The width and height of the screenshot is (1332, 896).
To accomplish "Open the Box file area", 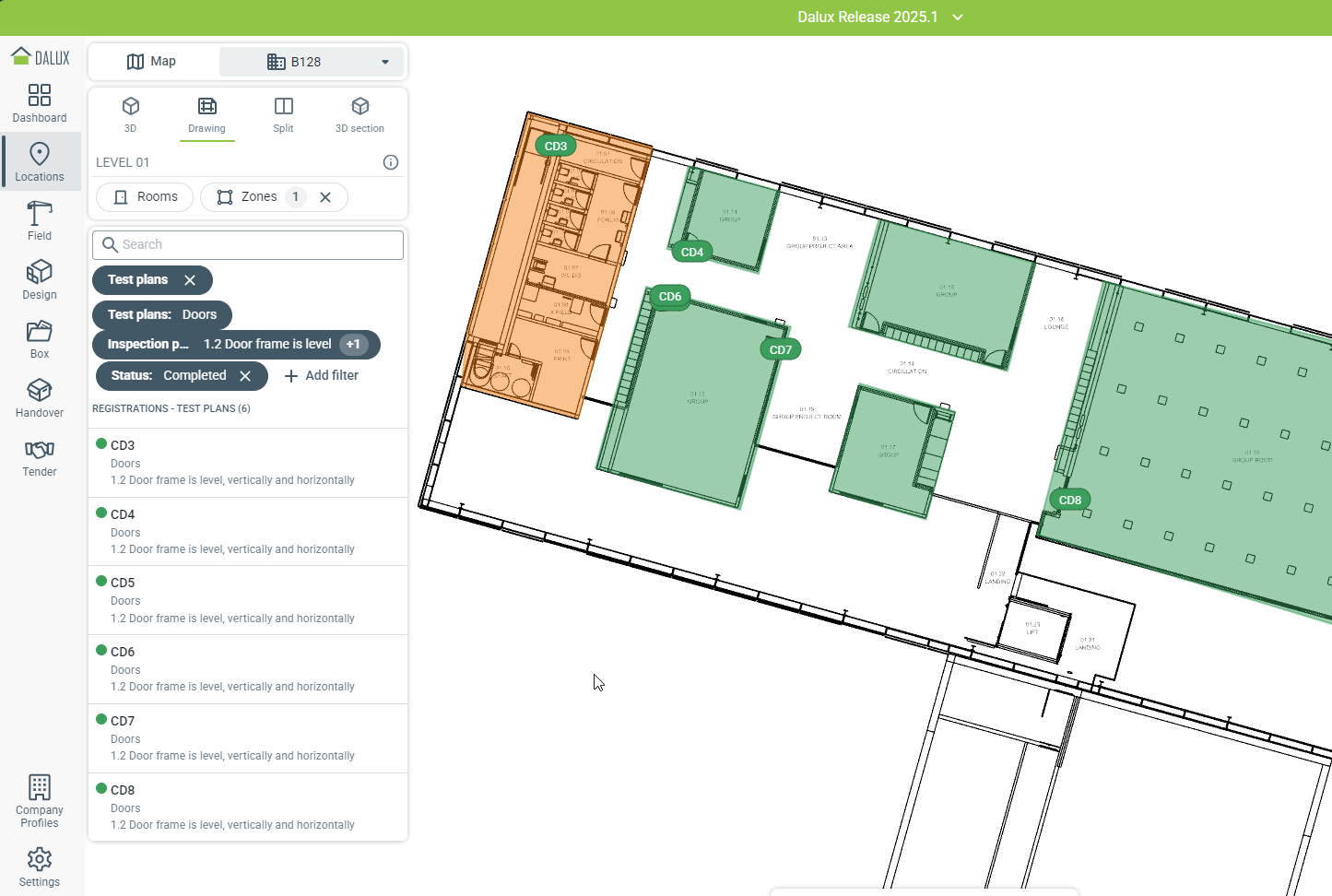I will [40, 339].
